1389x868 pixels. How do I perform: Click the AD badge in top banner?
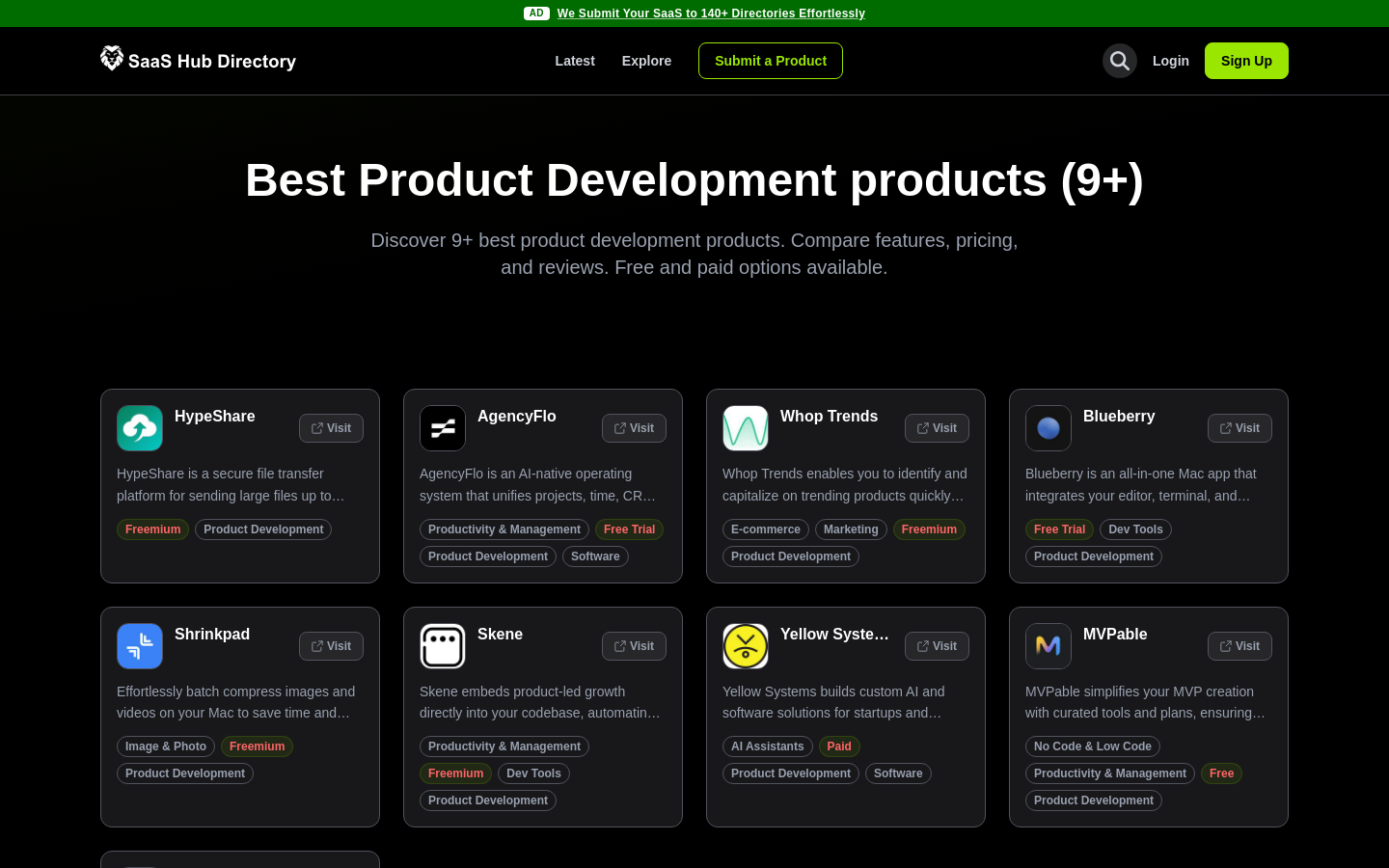pyautogui.click(x=536, y=14)
